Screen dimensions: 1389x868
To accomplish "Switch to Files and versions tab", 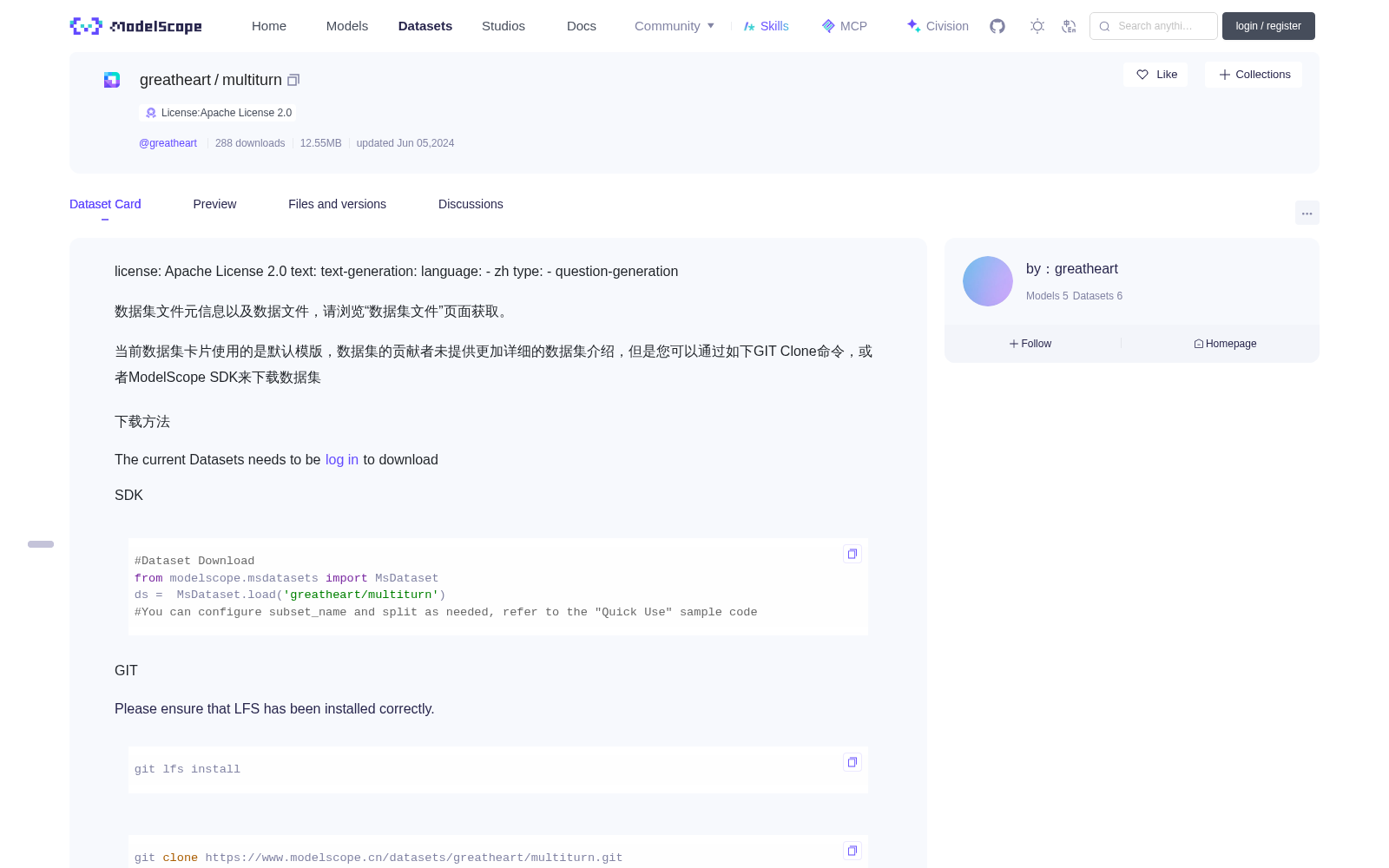I will tap(337, 204).
